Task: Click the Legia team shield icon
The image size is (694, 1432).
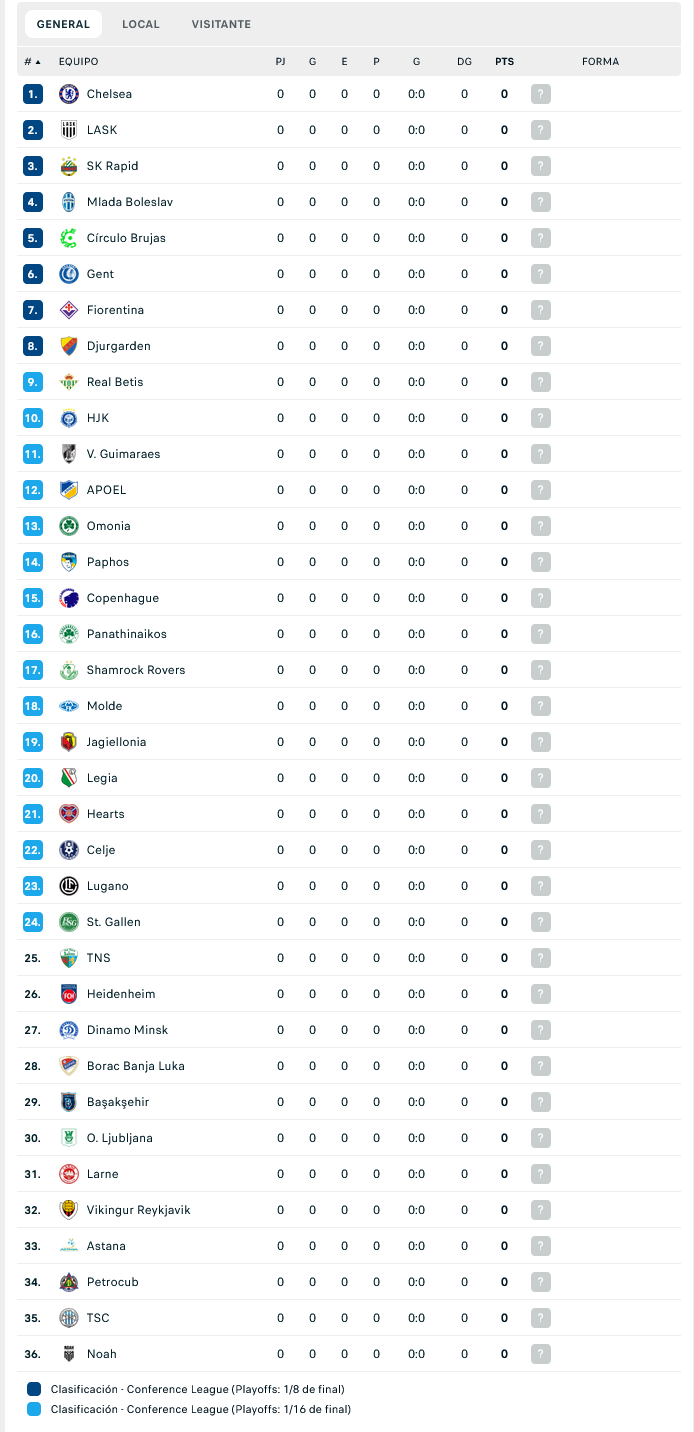Action: (x=69, y=778)
